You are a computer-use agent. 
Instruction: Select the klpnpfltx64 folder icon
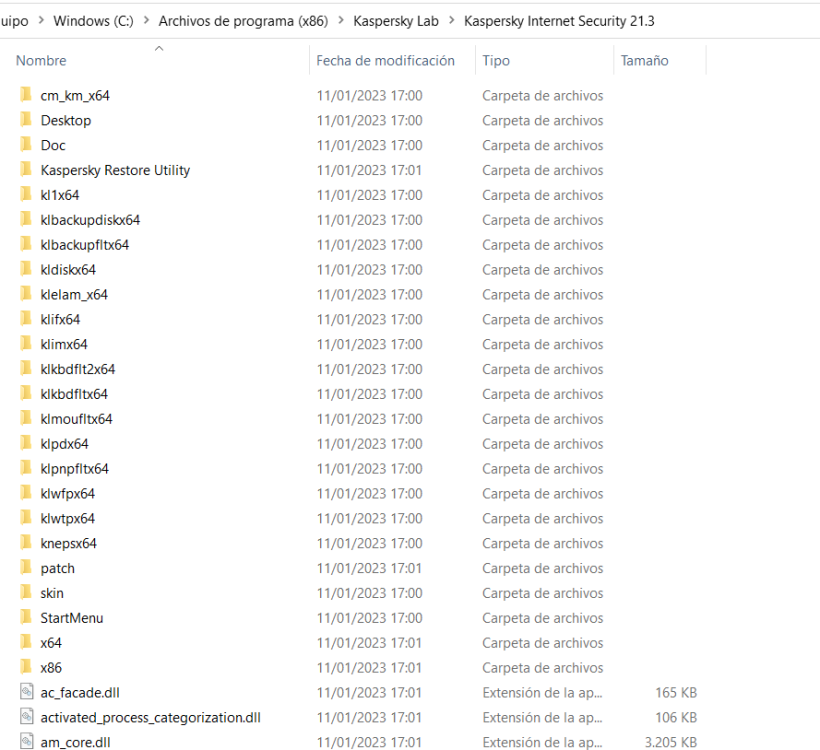pos(26,468)
